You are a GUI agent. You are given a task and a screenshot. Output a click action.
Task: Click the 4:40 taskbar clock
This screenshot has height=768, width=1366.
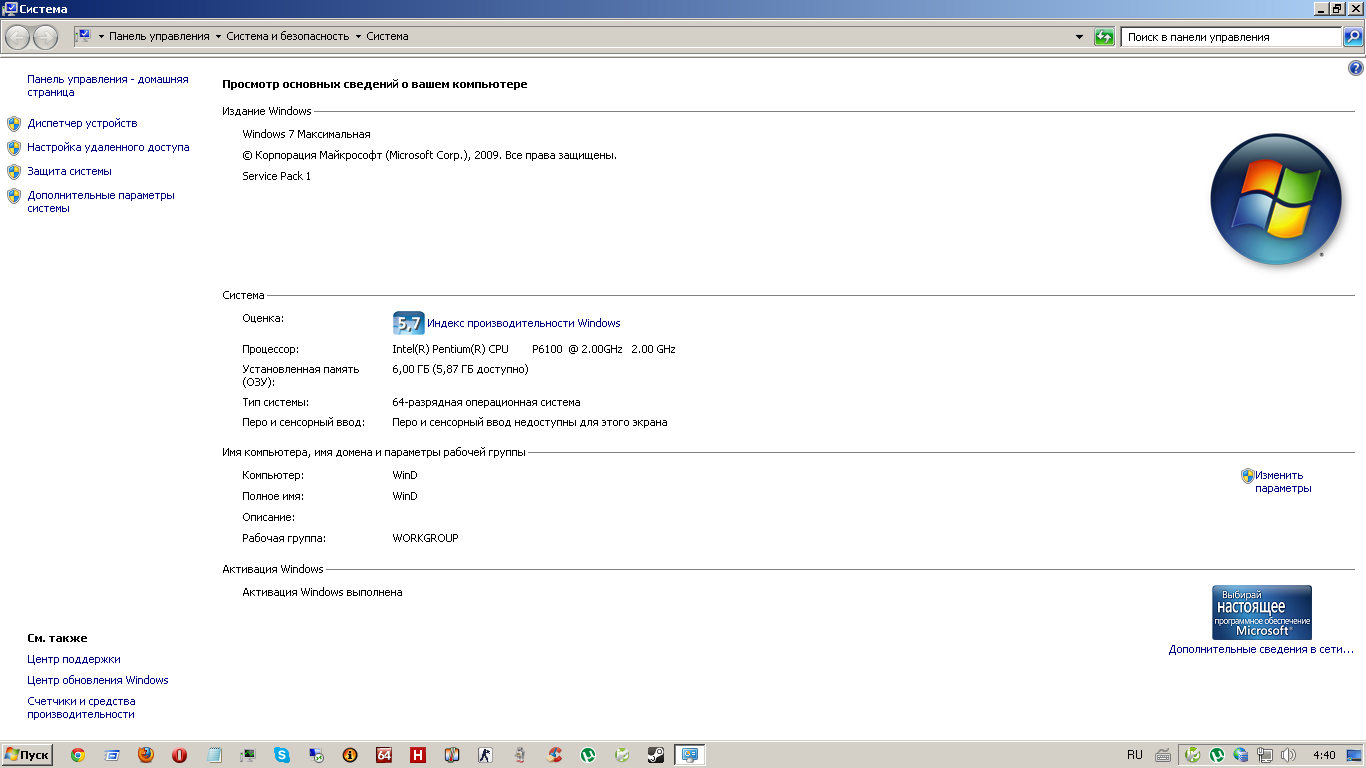[x=1324, y=755]
